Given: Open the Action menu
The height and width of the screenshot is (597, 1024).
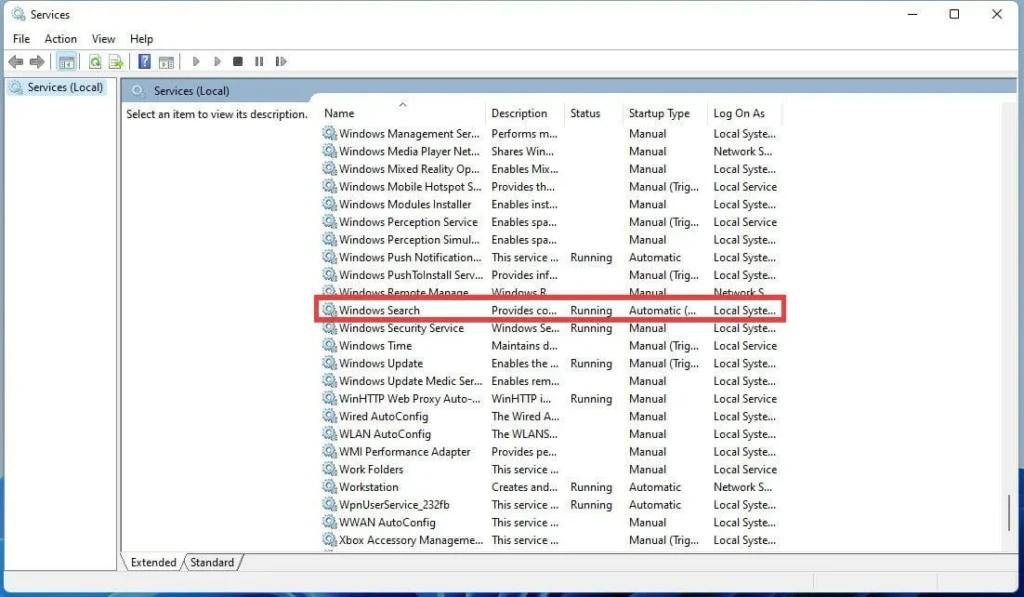Looking at the screenshot, I should [60, 39].
